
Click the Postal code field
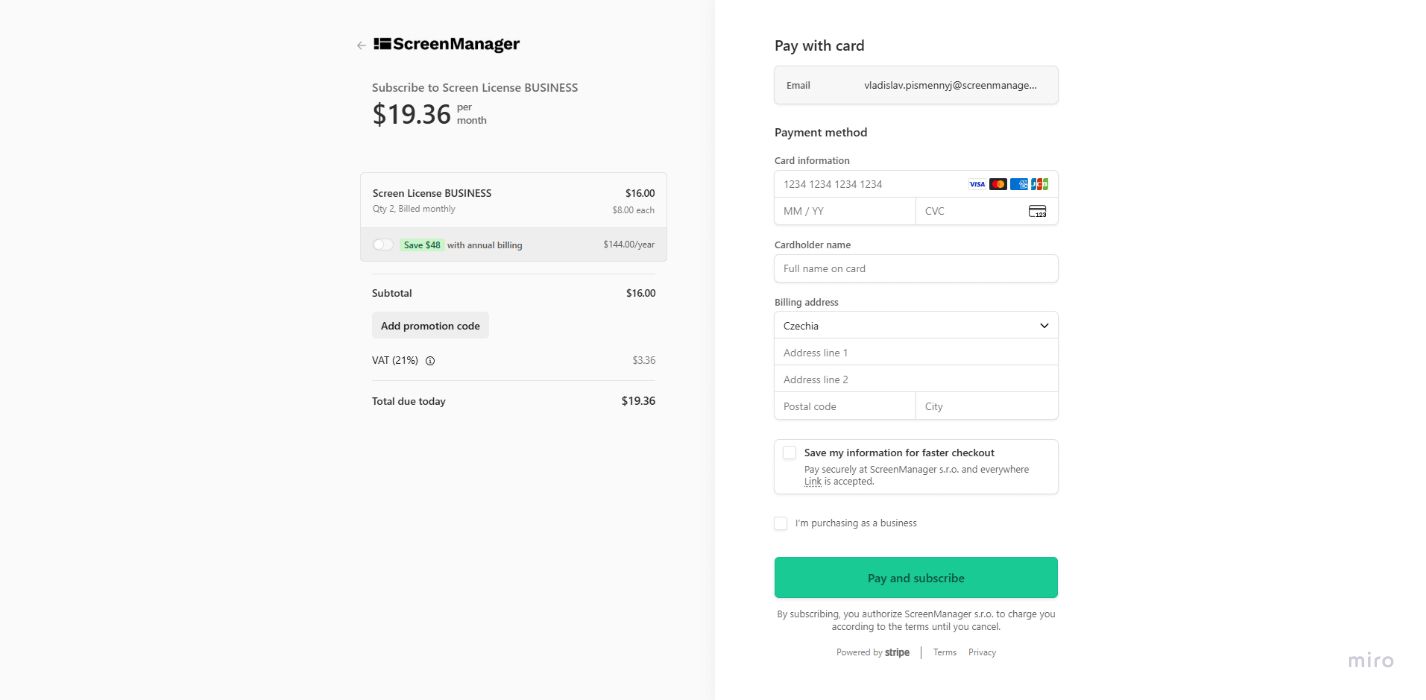(844, 406)
